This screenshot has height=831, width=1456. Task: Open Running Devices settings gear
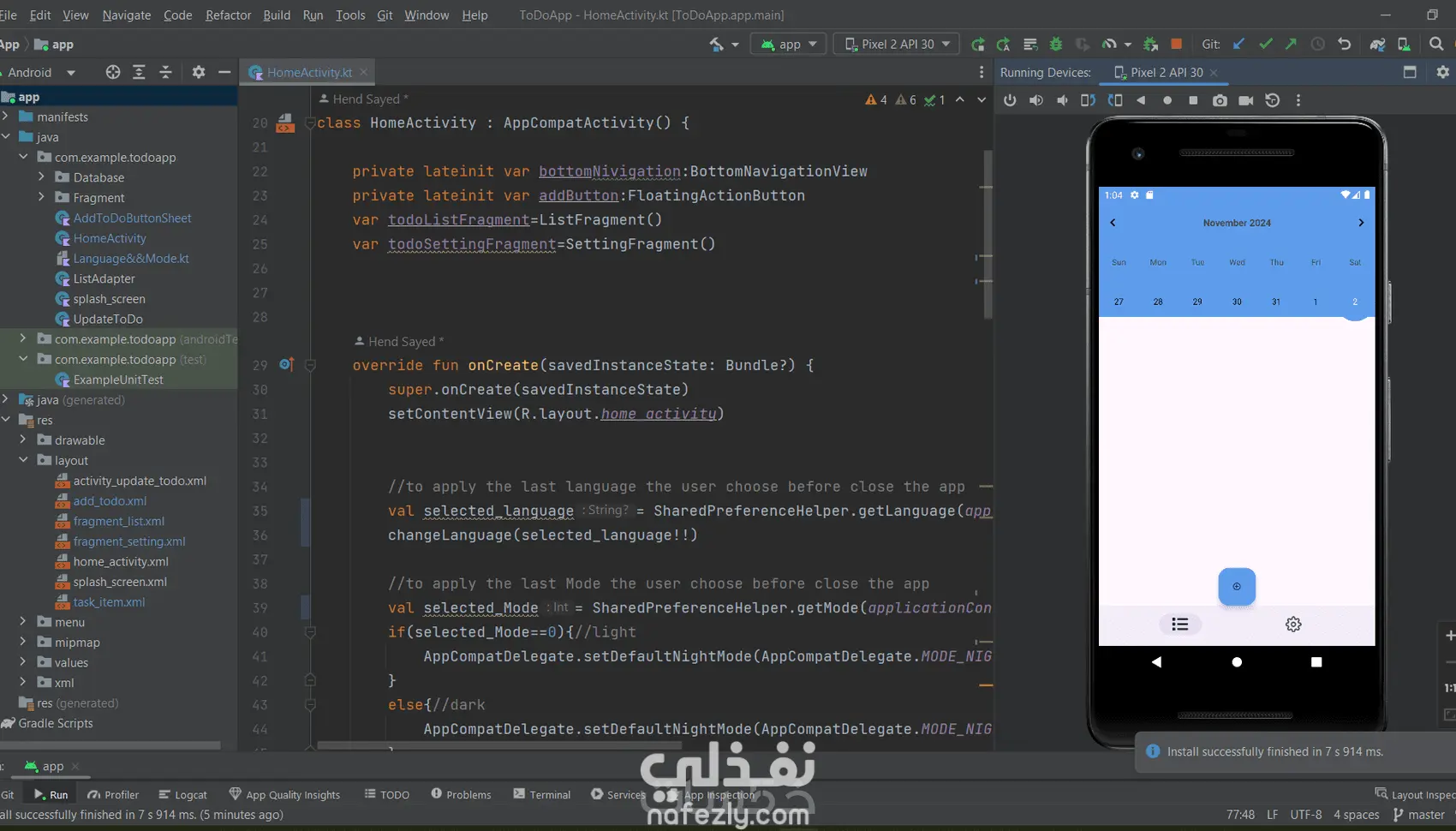[1443, 72]
